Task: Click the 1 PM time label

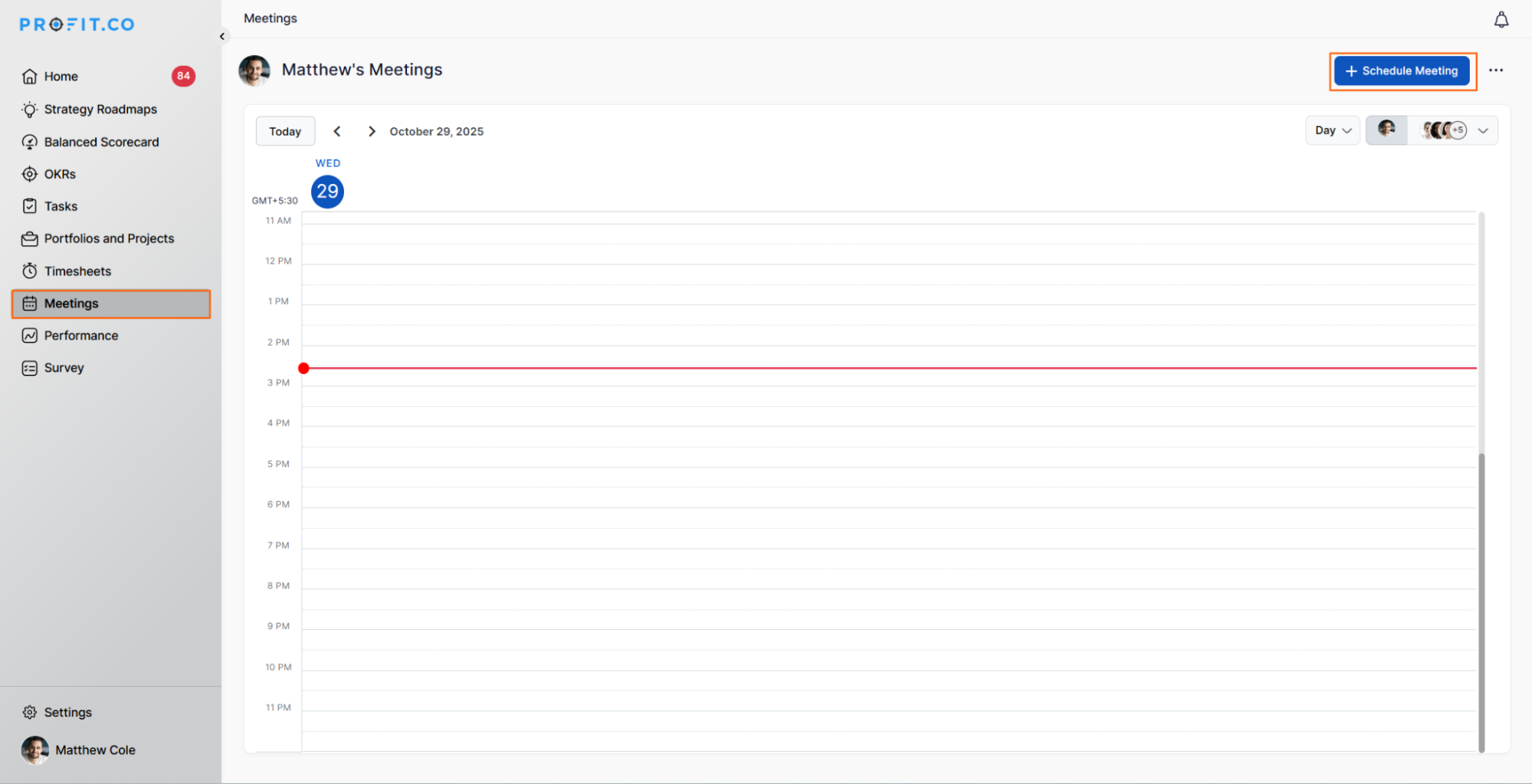Action: tap(278, 302)
